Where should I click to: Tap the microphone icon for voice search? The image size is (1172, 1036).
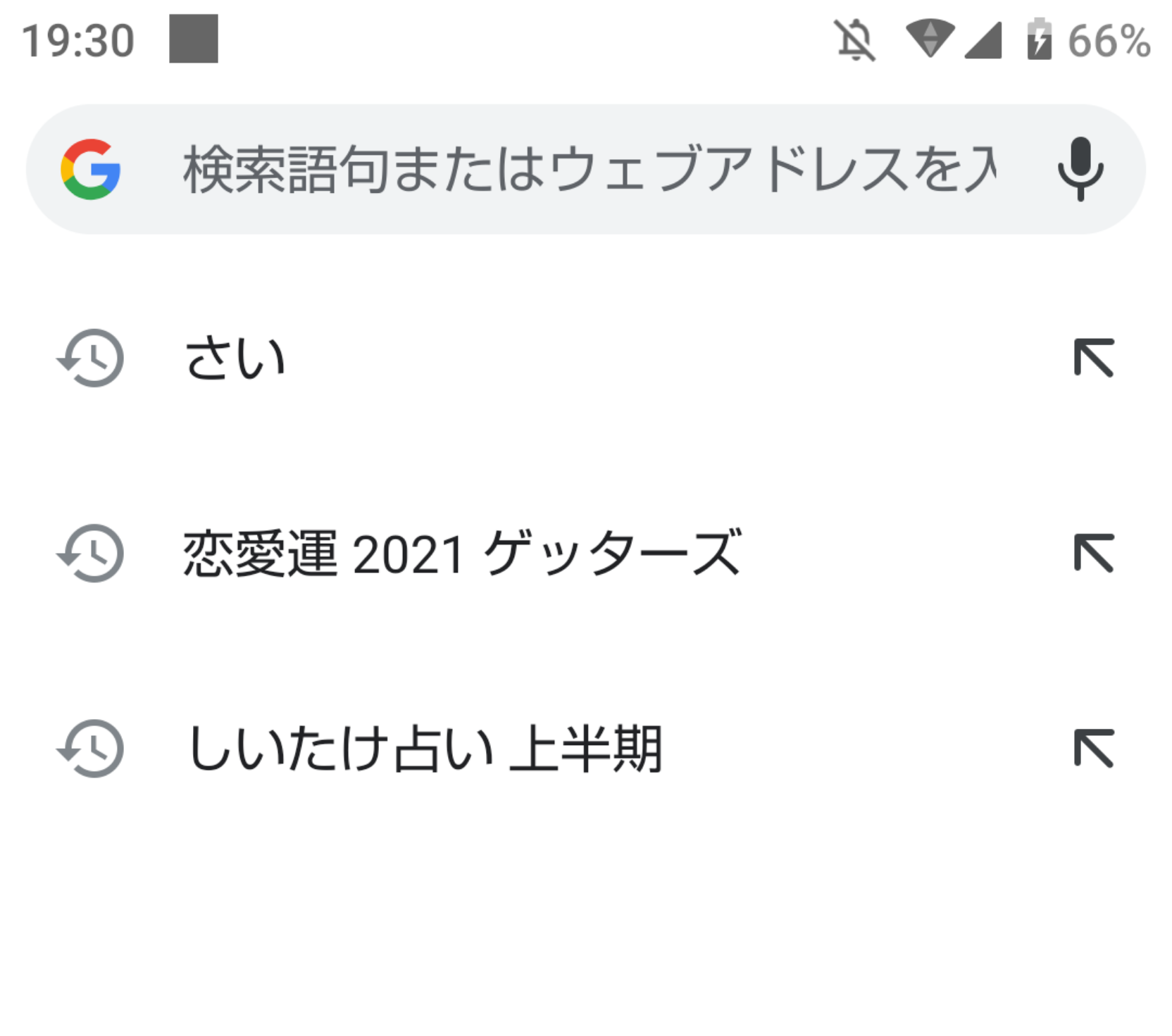pyautogui.click(x=1080, y=168)
